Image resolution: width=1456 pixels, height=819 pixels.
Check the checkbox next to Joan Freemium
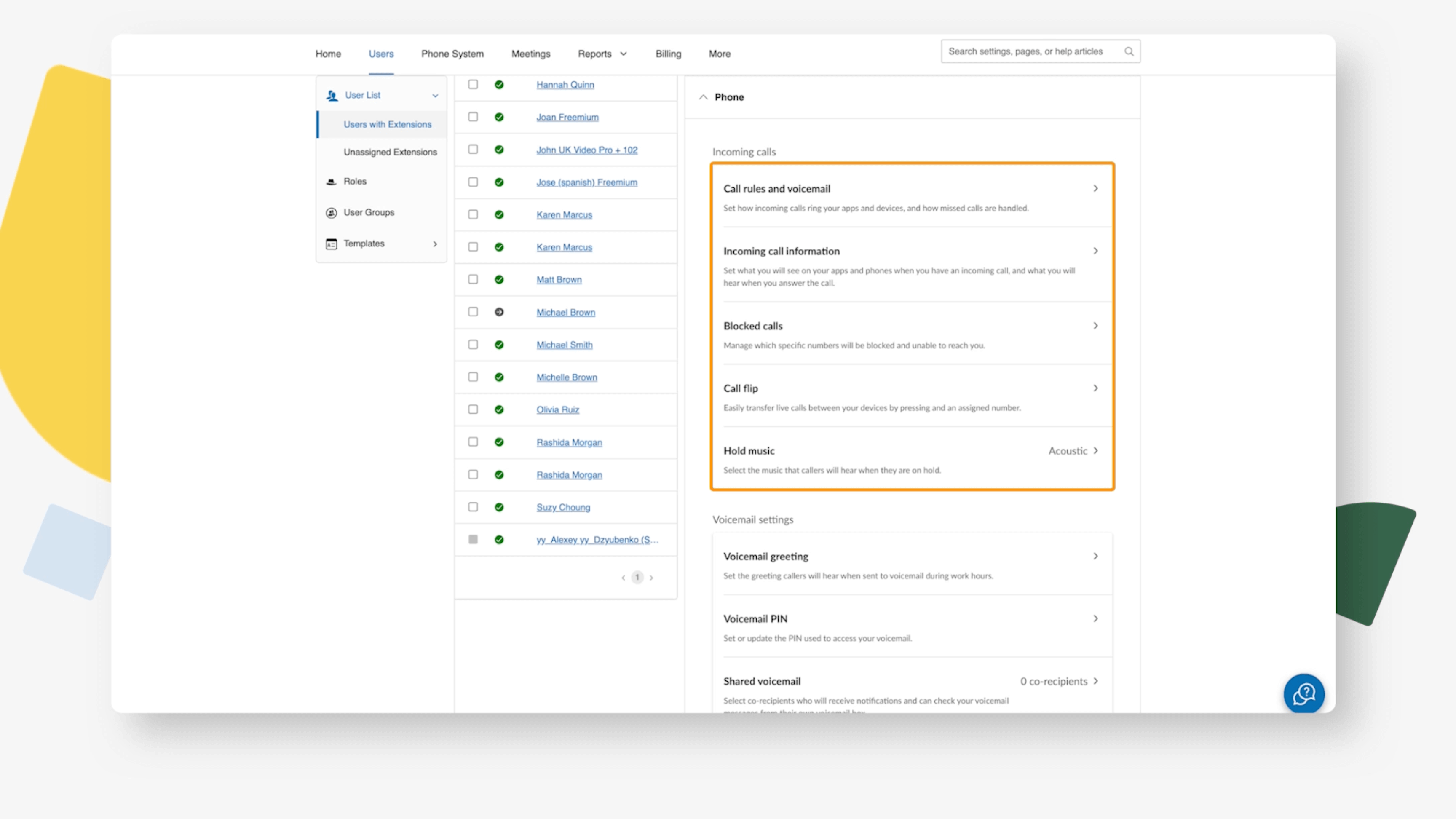click(x=473, y=117)
